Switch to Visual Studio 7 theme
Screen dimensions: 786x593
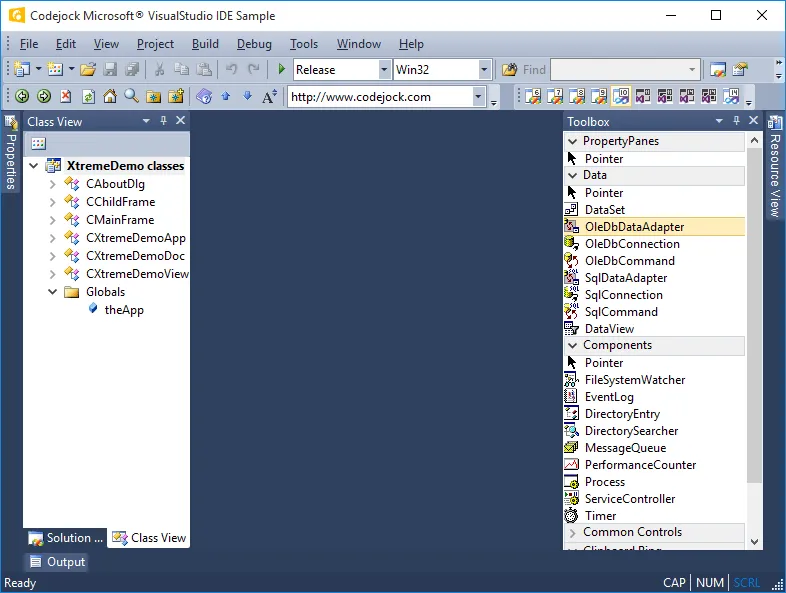[554, 96]
